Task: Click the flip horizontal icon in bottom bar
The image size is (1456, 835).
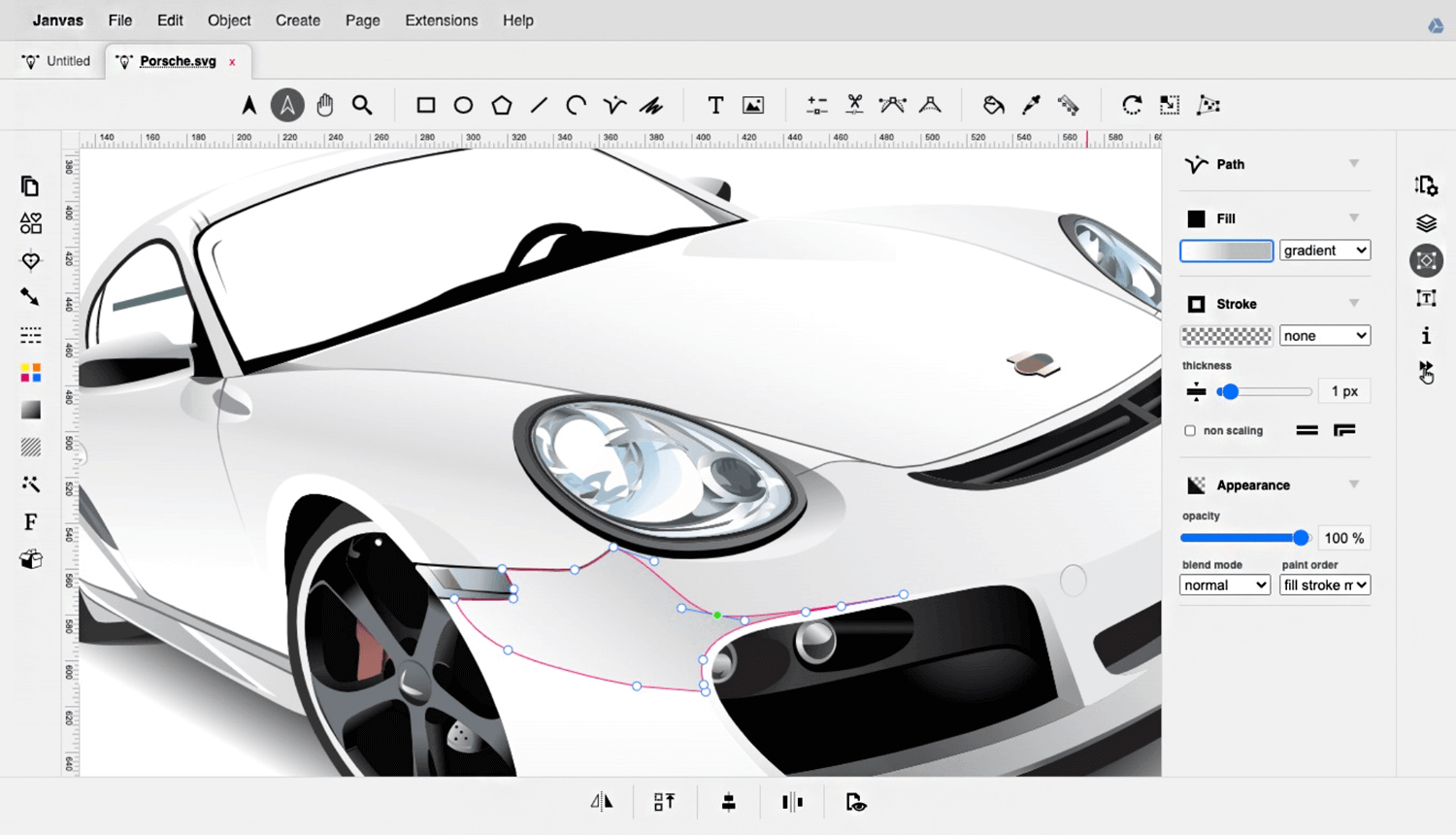Action: tap(602, 802)
